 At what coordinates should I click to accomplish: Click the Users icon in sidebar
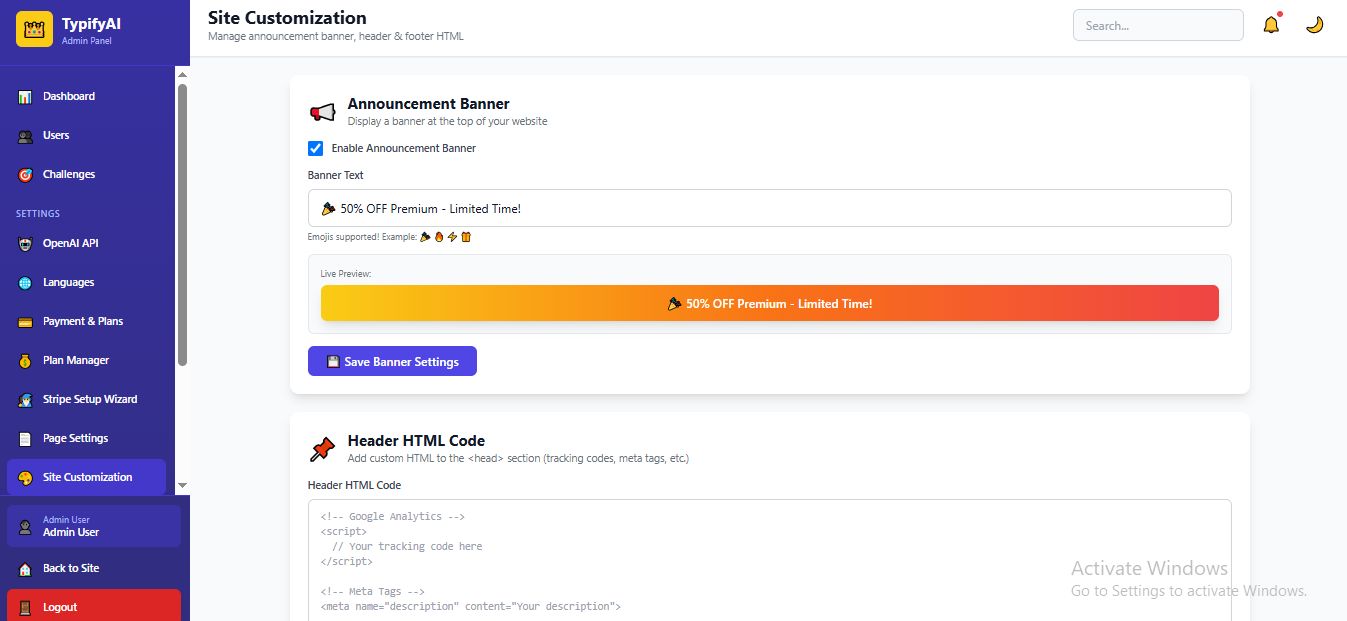pos(25,136)
